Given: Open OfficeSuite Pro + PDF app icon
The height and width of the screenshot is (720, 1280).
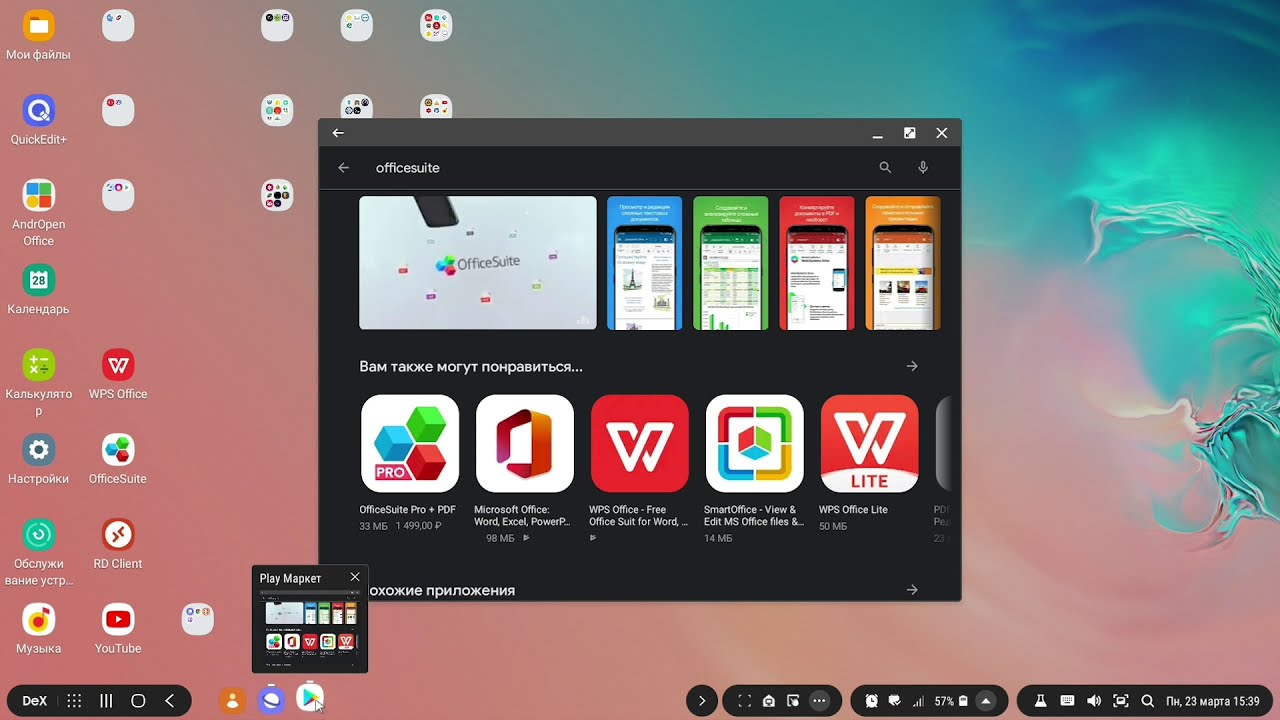Looking at the screenshot, I should click(410, 444).
